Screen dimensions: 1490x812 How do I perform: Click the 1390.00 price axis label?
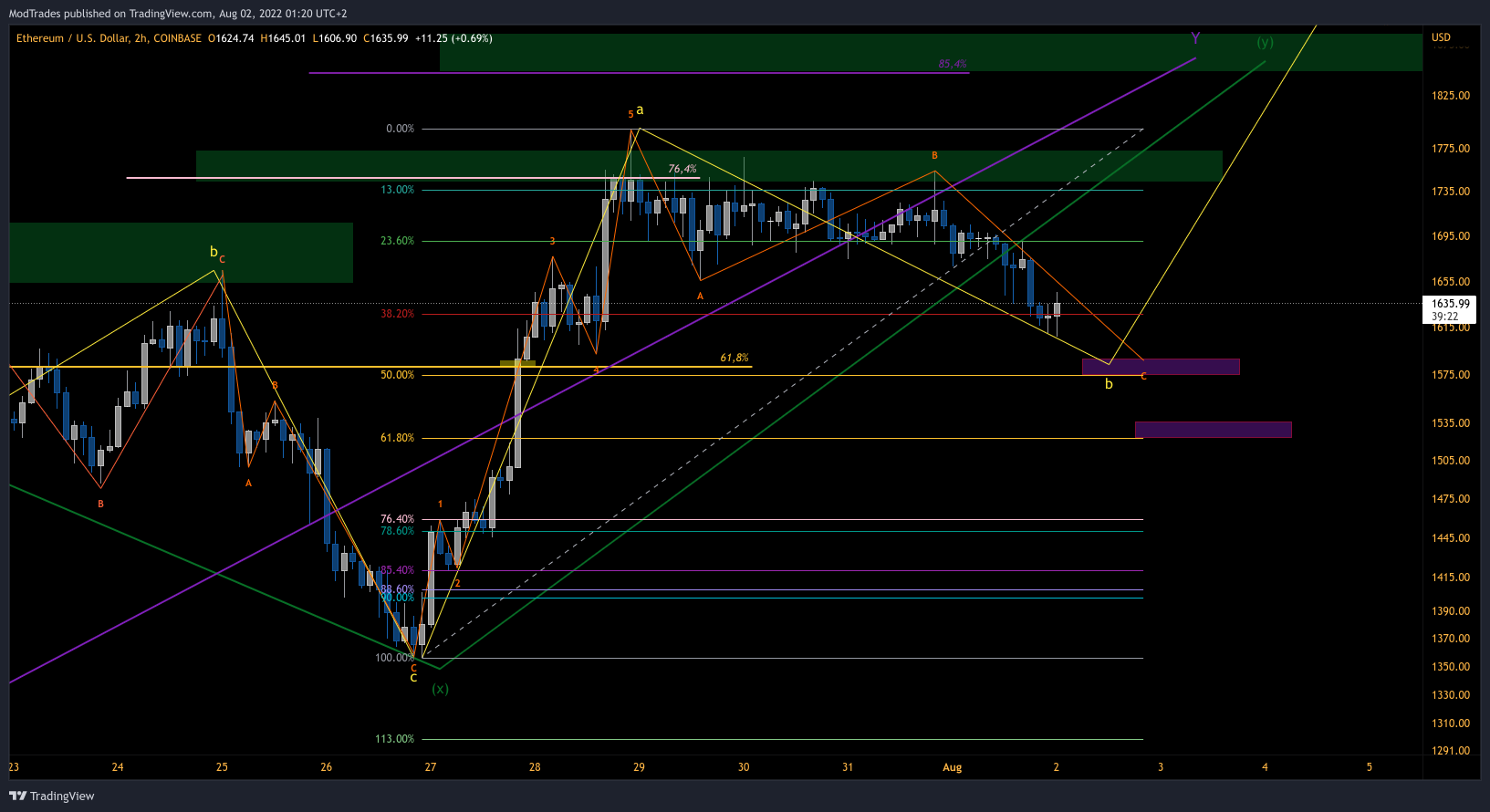click(1450, 611)
